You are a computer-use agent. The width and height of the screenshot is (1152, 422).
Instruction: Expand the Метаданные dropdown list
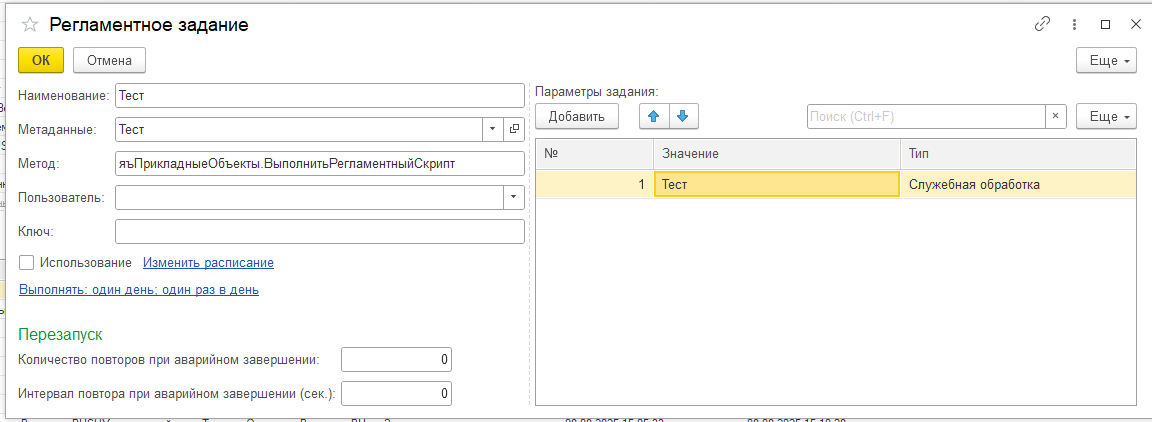[x=493, y=129]
